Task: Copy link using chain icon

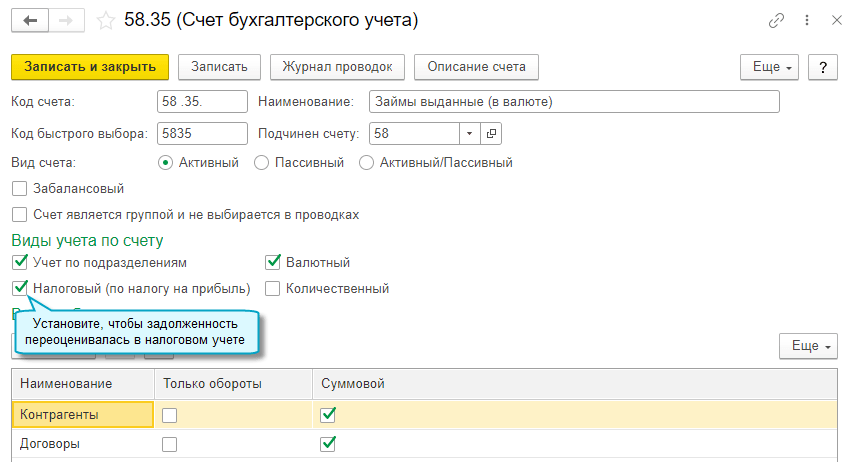Action: point(776,20)
